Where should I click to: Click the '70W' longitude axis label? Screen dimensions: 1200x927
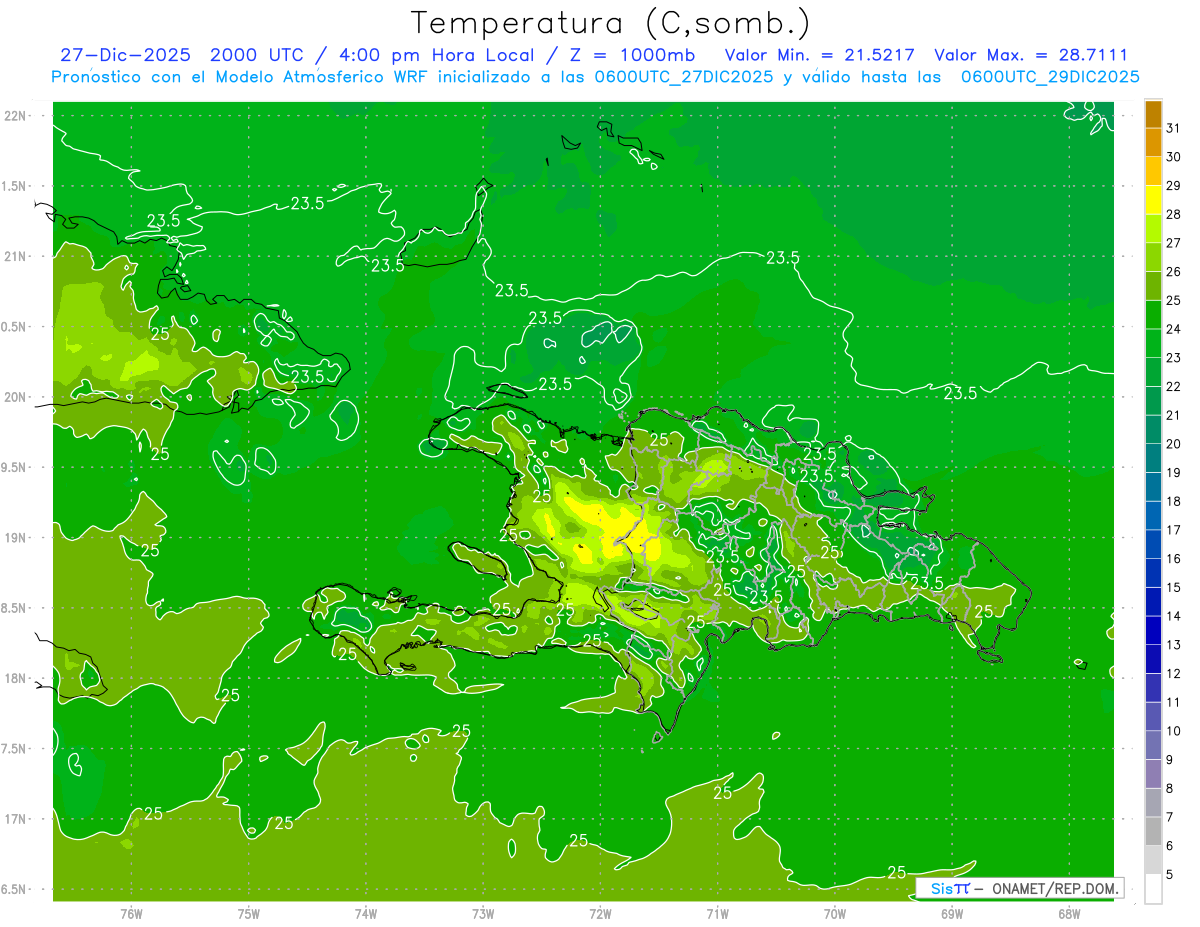point(834,913)
